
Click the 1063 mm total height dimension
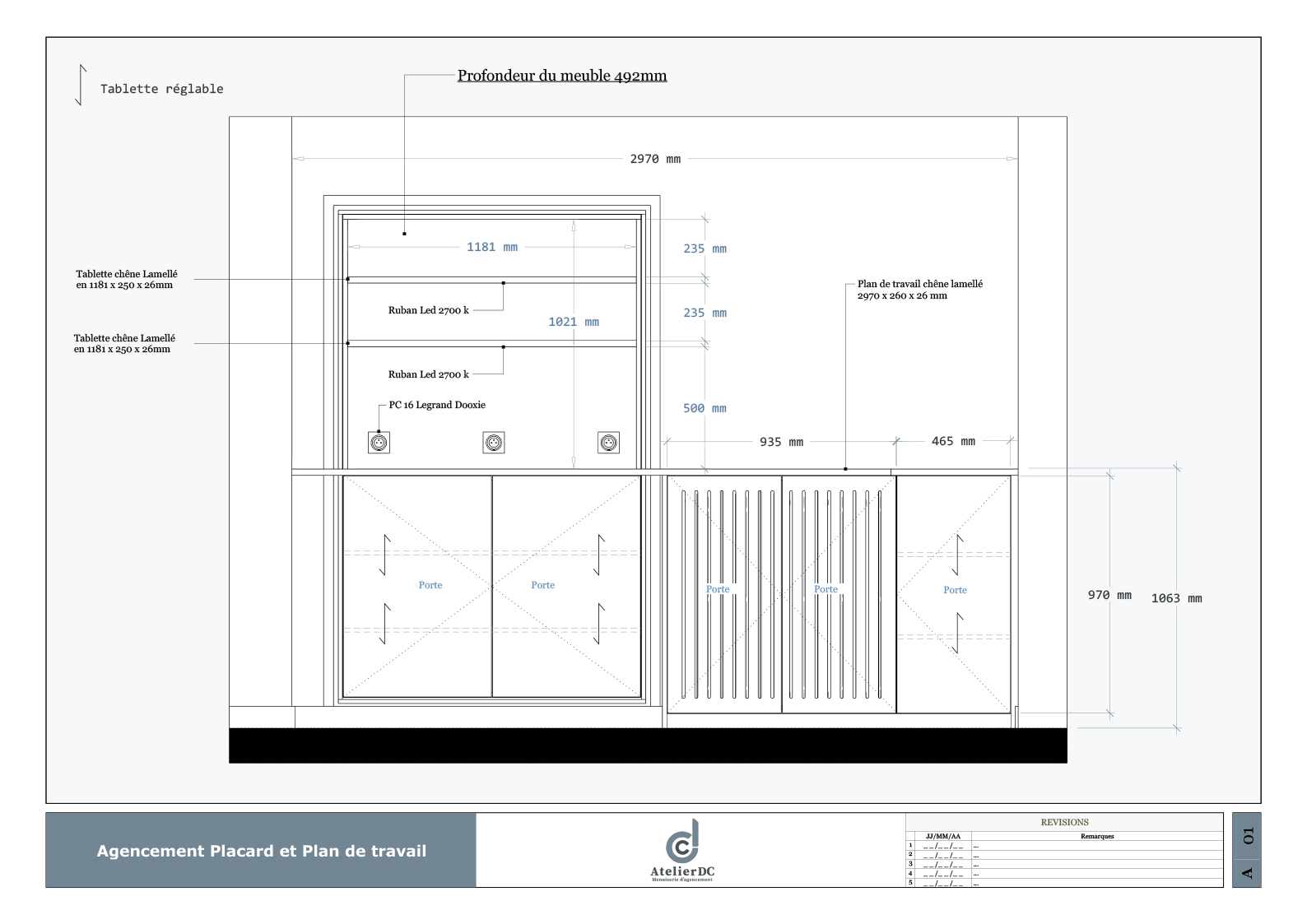[x=1176, y=598]
